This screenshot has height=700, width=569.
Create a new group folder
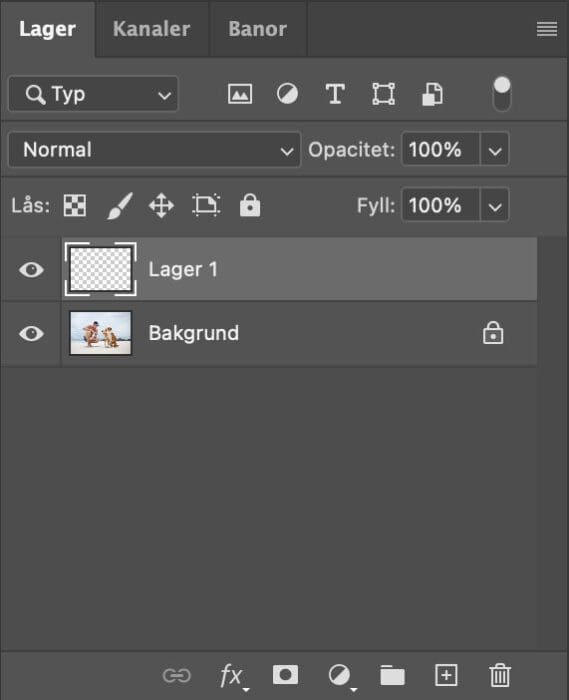[393, 675]
